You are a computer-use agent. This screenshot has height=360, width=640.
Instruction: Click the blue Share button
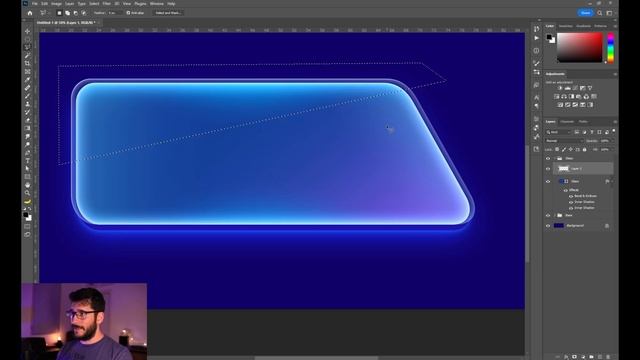[x=585, y=13]
